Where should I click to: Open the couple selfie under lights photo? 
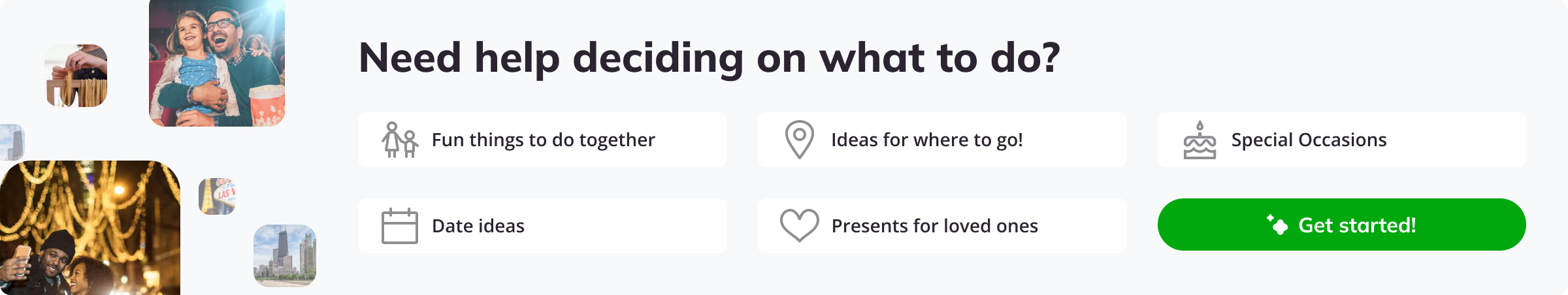90,228
